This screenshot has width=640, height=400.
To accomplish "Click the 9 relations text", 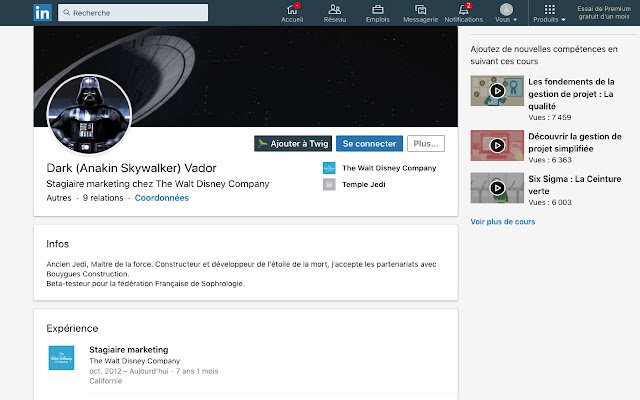I will 103,198.
